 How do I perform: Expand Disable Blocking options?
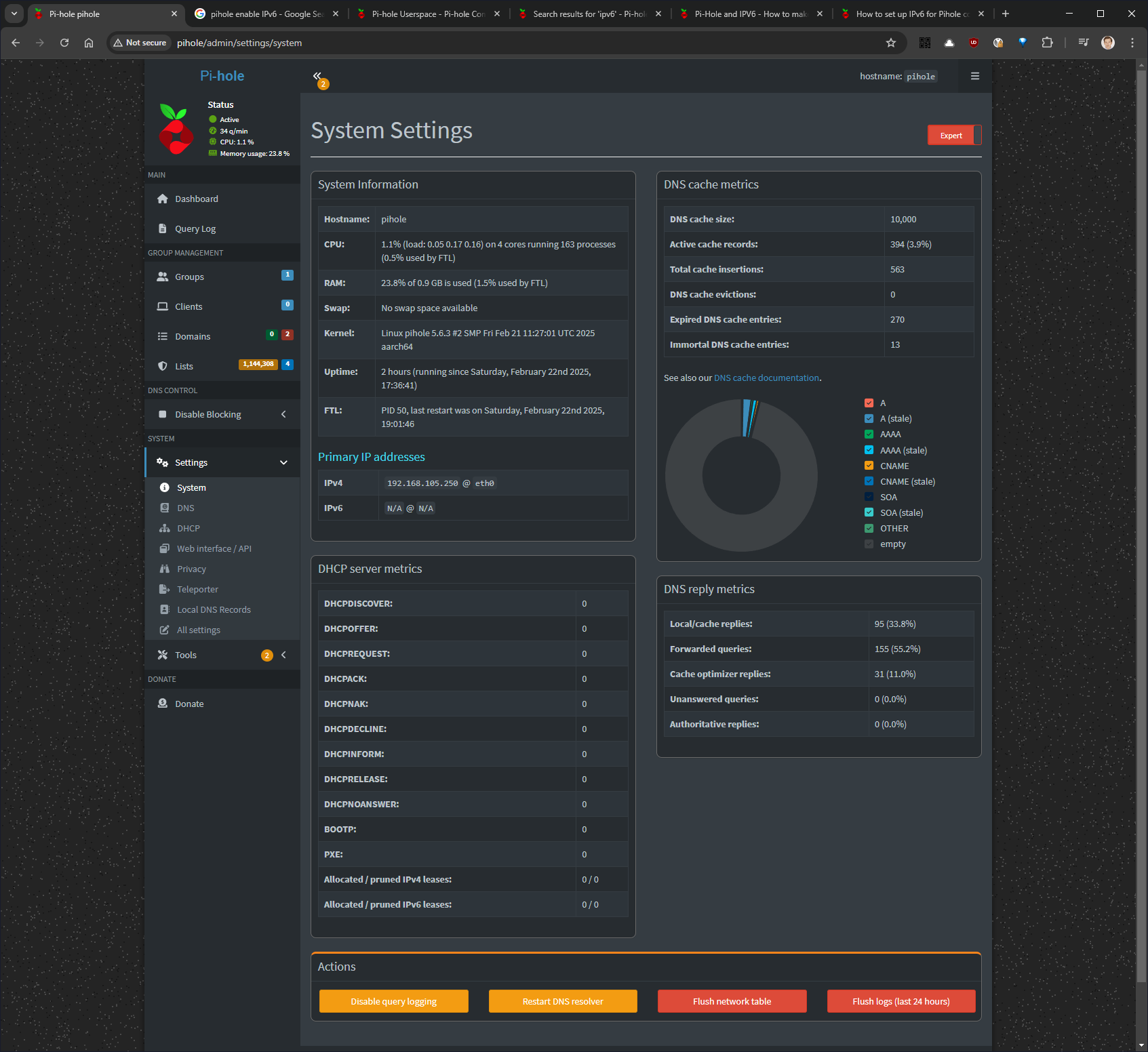click(283, 414)
